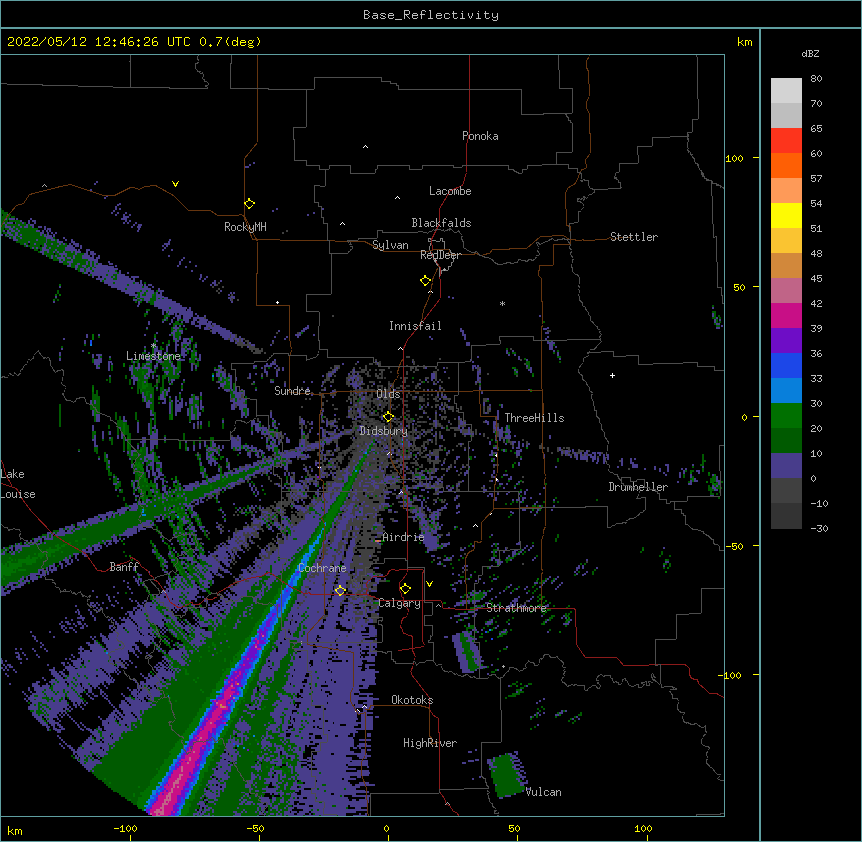Viewport: 862px width, 842px height.
Task: Pick the royal blue 33–36 dBZ swatch
Action: click(x=786, y=365)
